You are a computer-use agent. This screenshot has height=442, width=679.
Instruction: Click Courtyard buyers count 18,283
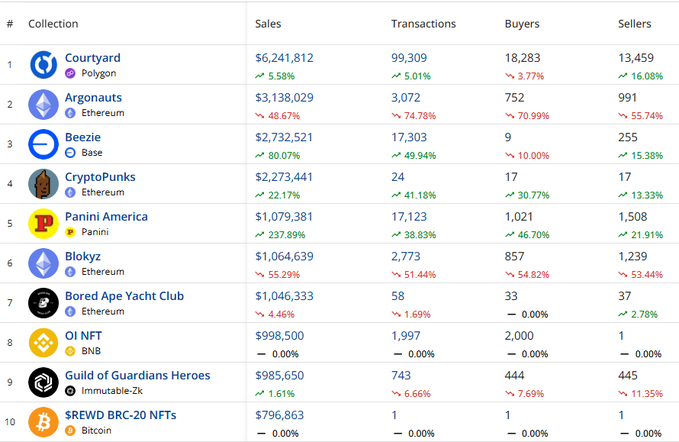522,58
